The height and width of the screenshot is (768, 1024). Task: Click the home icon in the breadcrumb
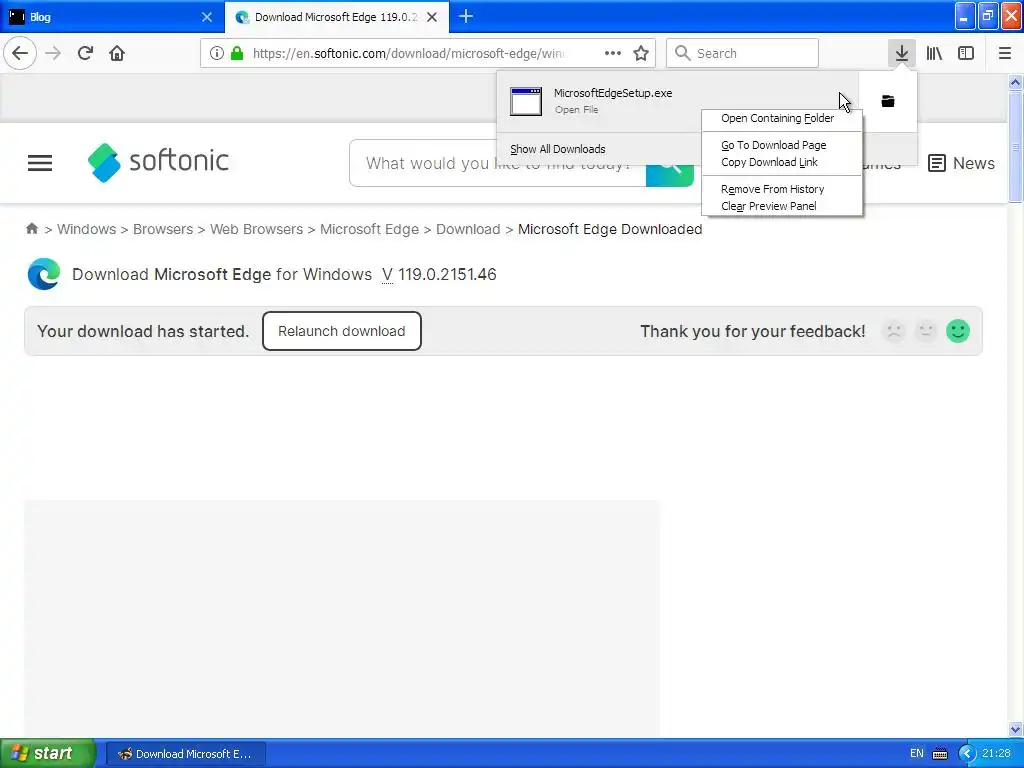click(x=32, y=229)
